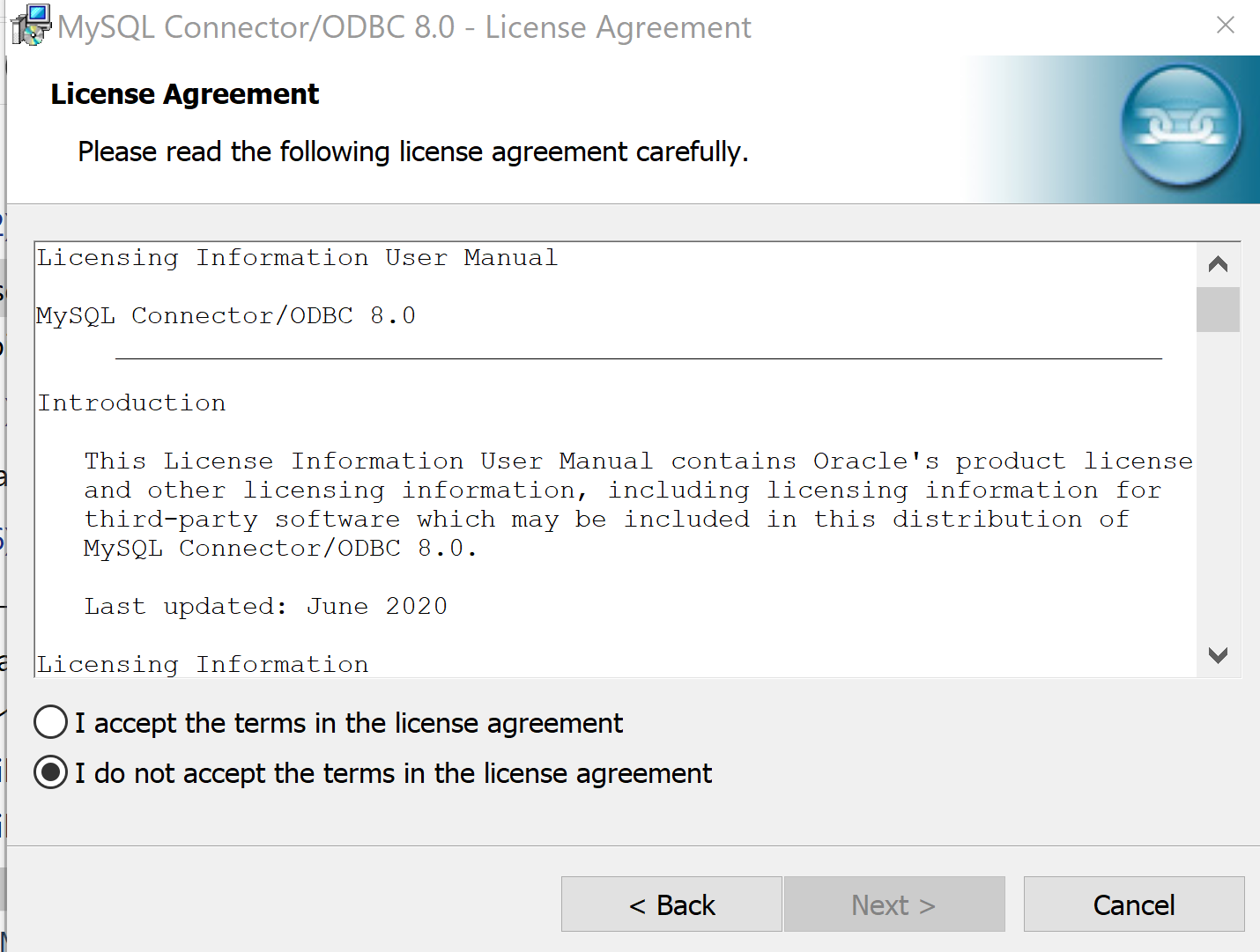This screenshot has width=1260, height=952.
Task: Click the 'Please read the following license agreement' text
Action: [x=412, y=152]
